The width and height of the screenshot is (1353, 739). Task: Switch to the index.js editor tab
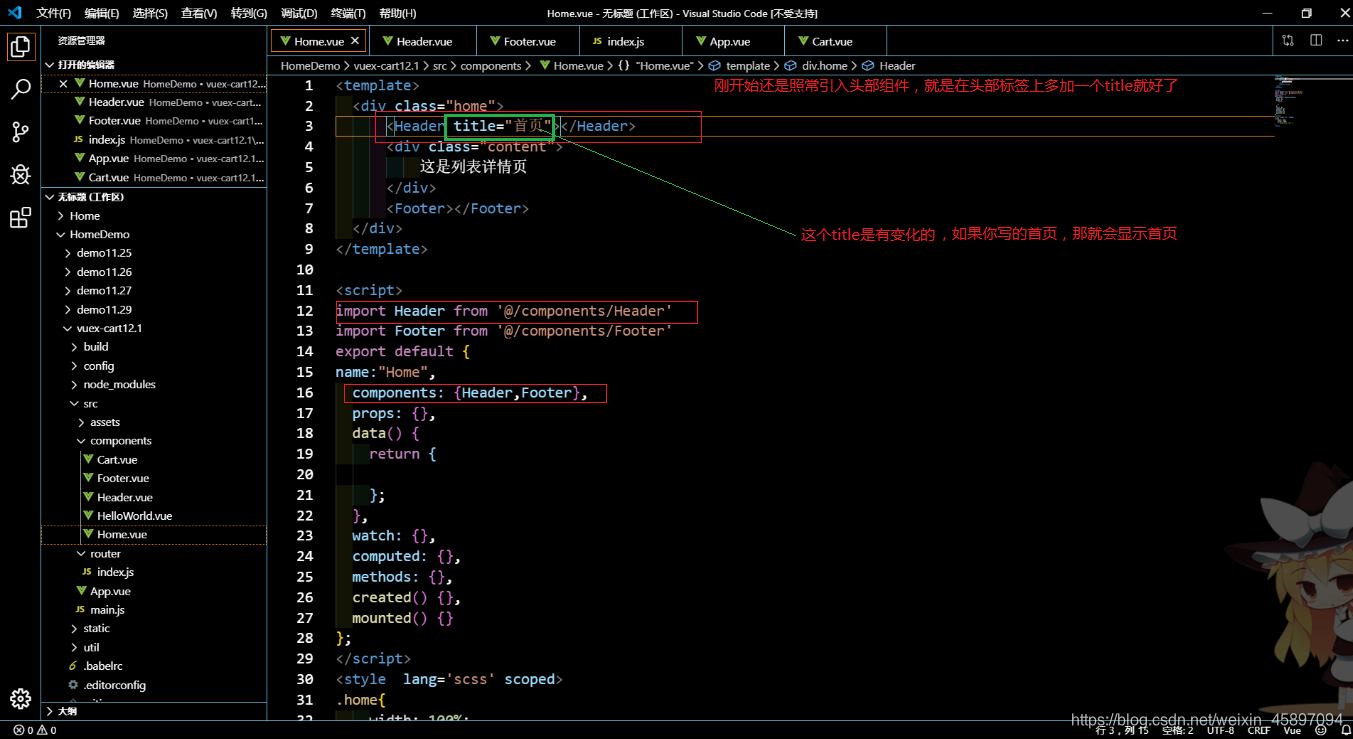[631, 41]
